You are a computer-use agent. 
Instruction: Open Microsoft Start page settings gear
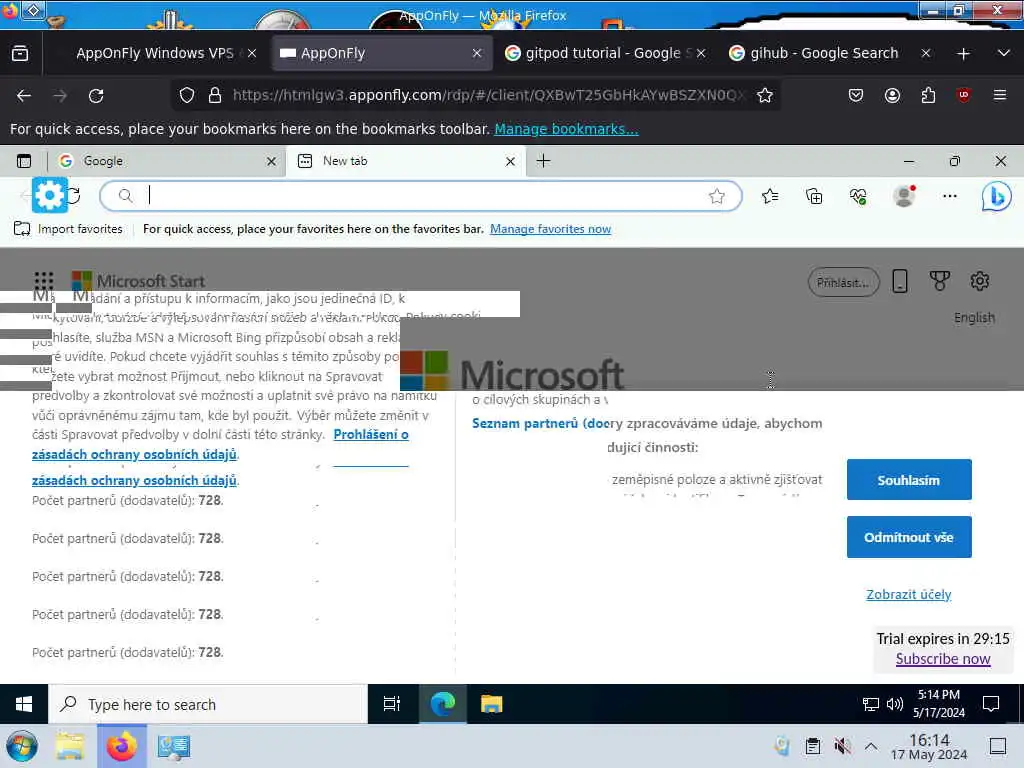coord(980,281)
